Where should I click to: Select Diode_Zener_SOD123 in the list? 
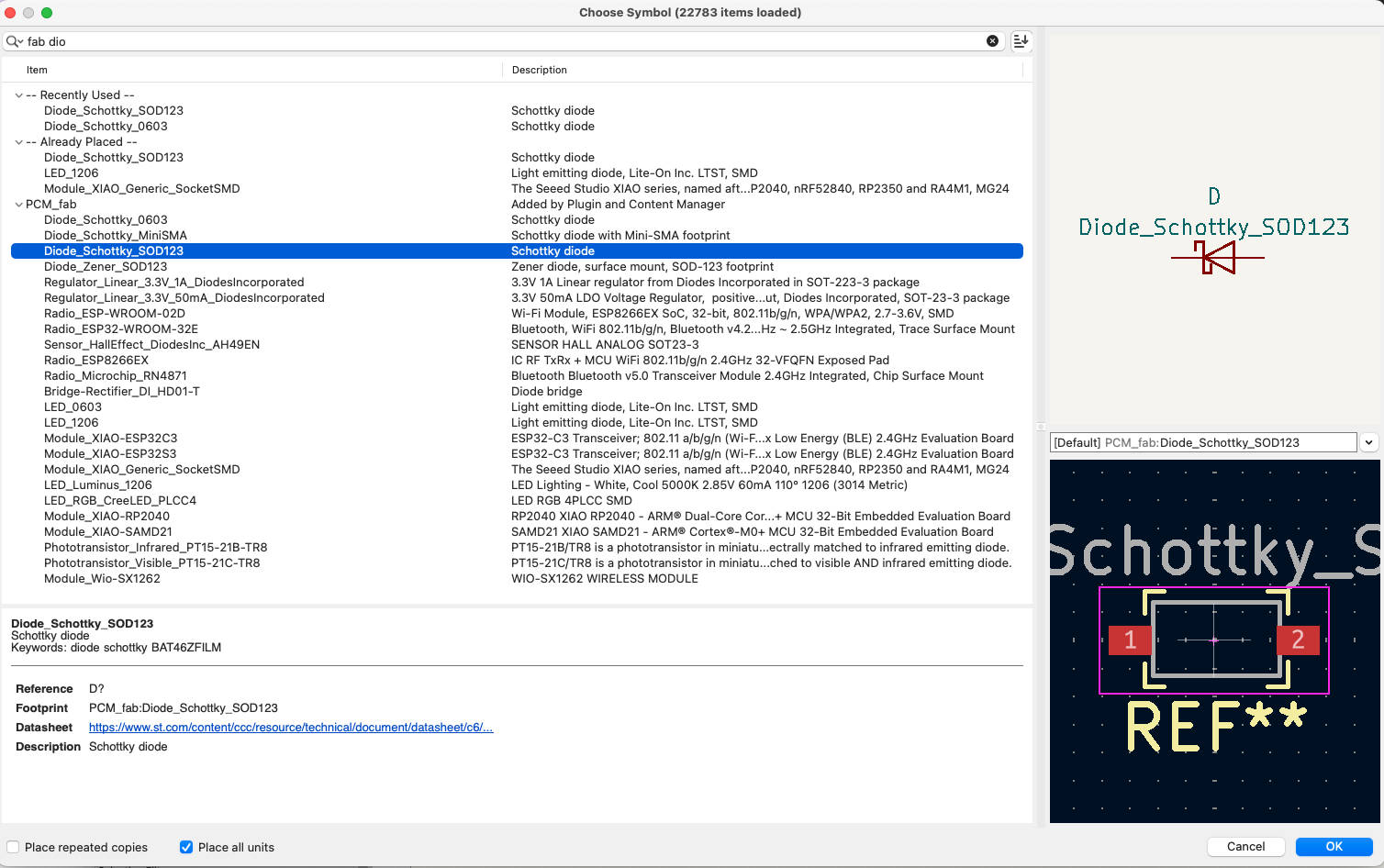pyautogui.click(x=106, y=267)
